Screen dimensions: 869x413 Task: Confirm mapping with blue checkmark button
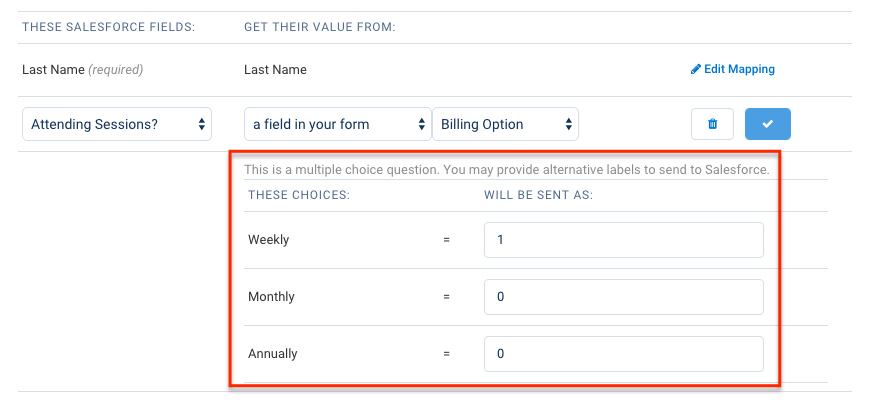[767, 124]
